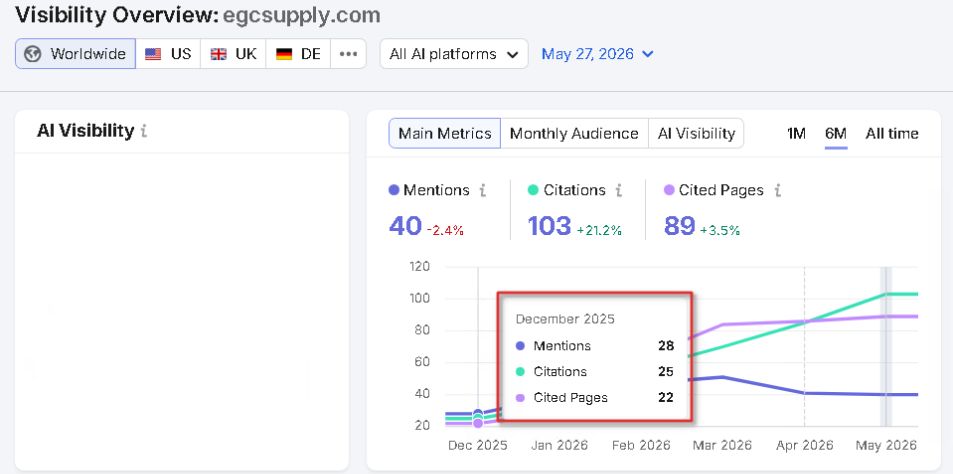
Task: Click the egcsupply.com domain title
Action: pyautogui.click(x=301, y=15)
